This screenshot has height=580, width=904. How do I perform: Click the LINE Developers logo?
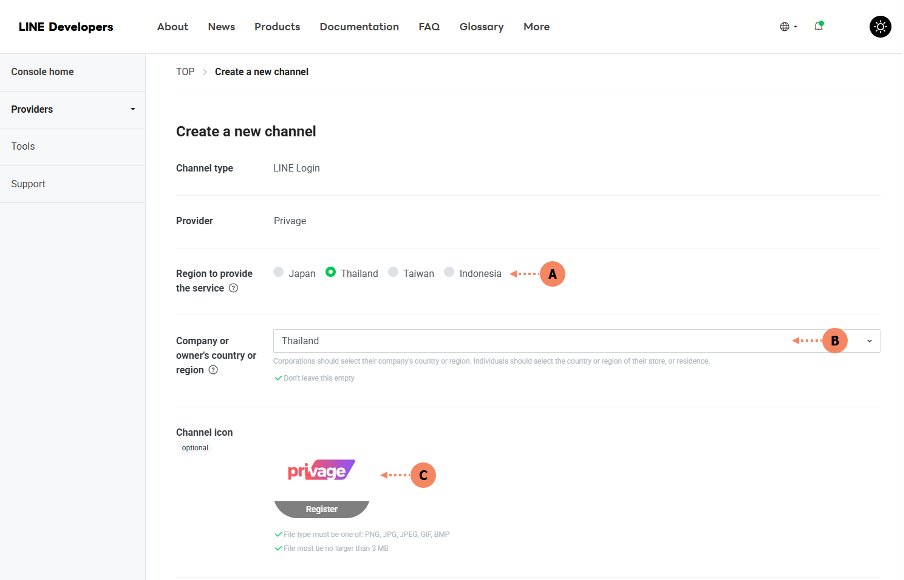[66, 27]
